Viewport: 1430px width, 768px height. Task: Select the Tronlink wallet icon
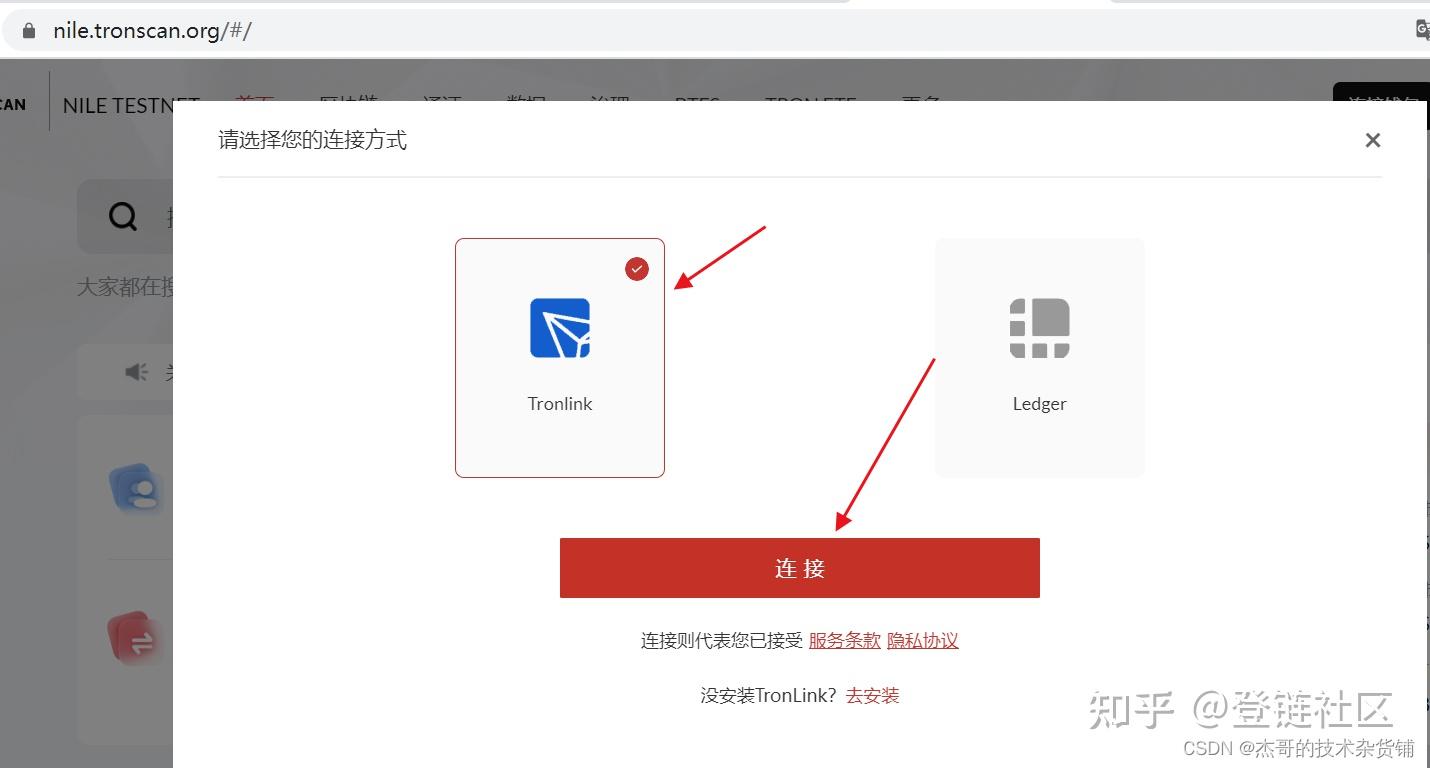[559, 328]
